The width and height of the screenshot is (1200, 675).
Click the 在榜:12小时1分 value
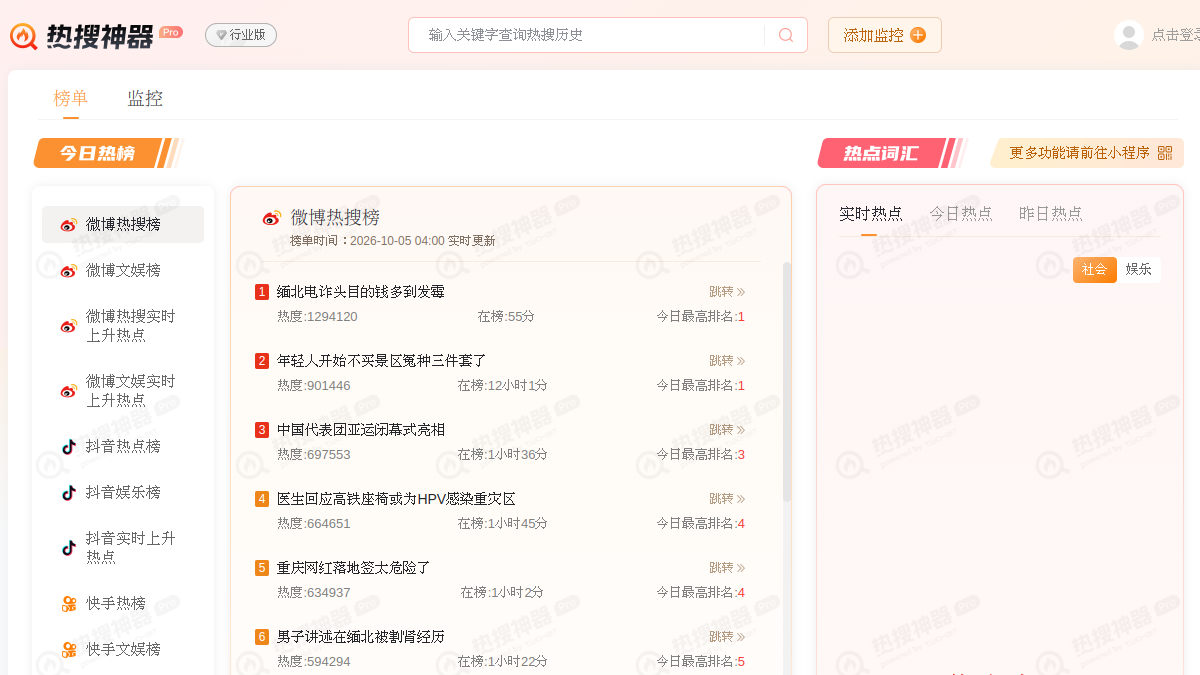click(x=503, y=386)
